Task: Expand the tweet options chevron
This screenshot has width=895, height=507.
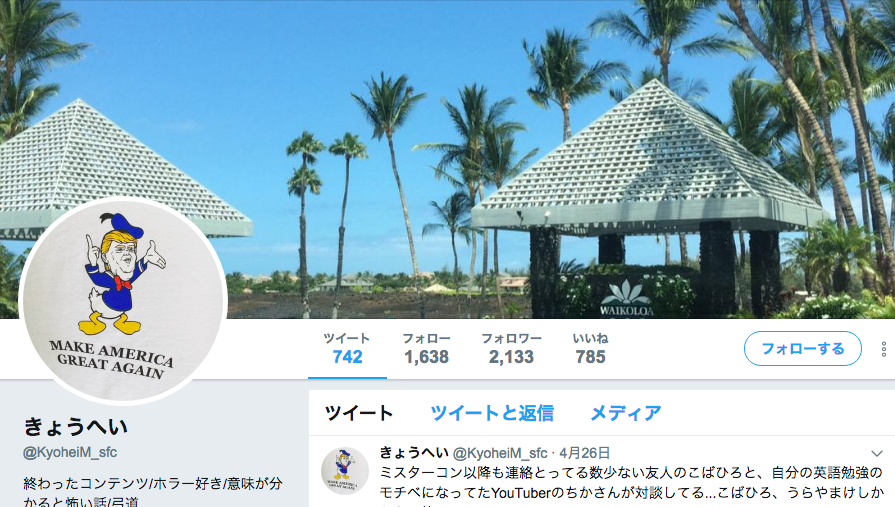Action: 877,454
